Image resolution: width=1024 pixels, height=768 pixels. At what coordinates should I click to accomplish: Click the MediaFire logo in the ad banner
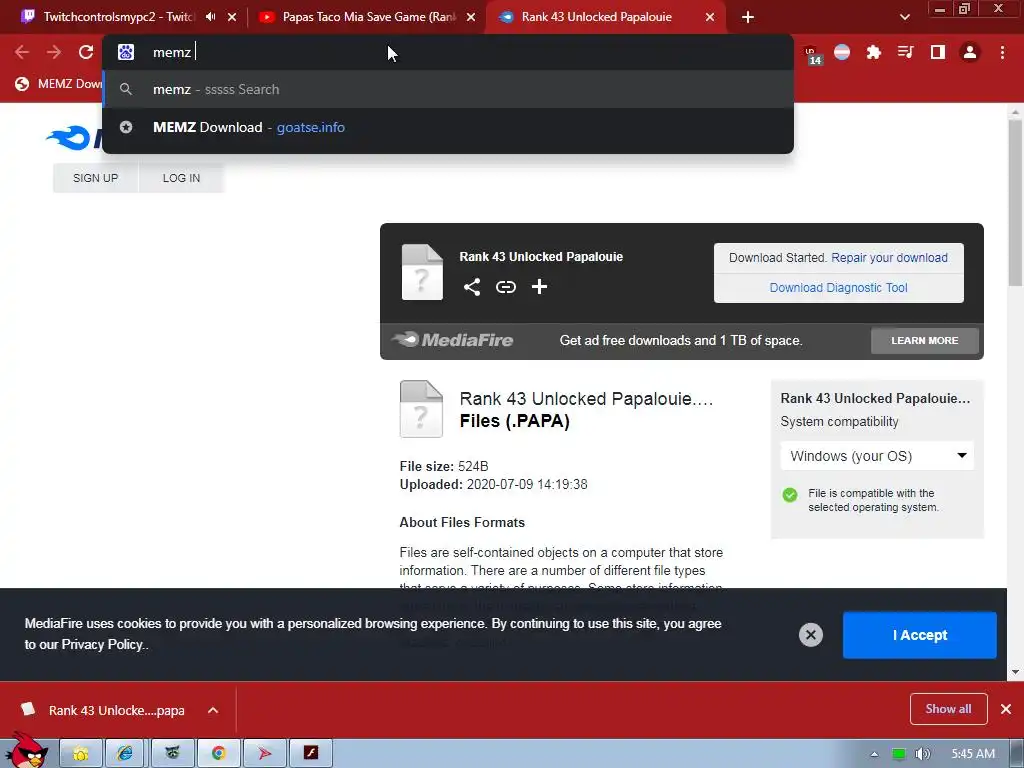(453, 340)
